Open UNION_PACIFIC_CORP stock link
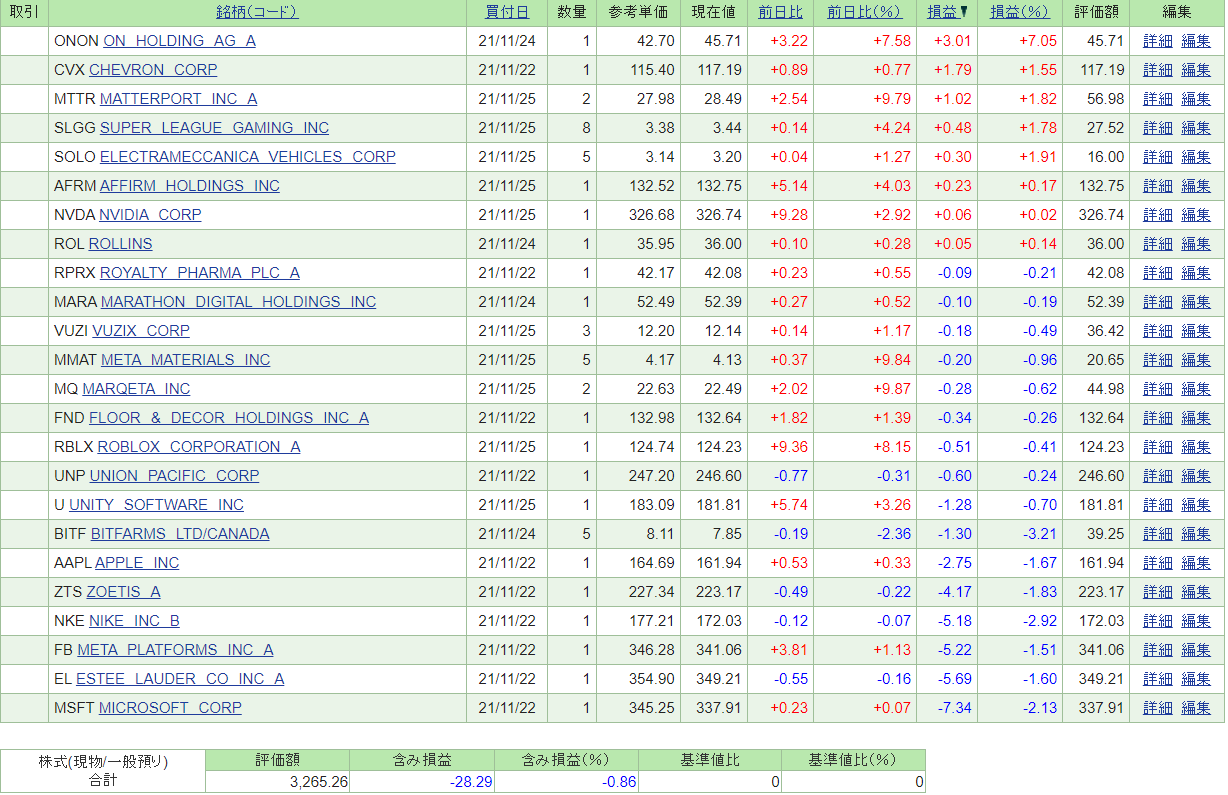The width and height of the screenshot is (1228, 795). [x=175, y=476]
